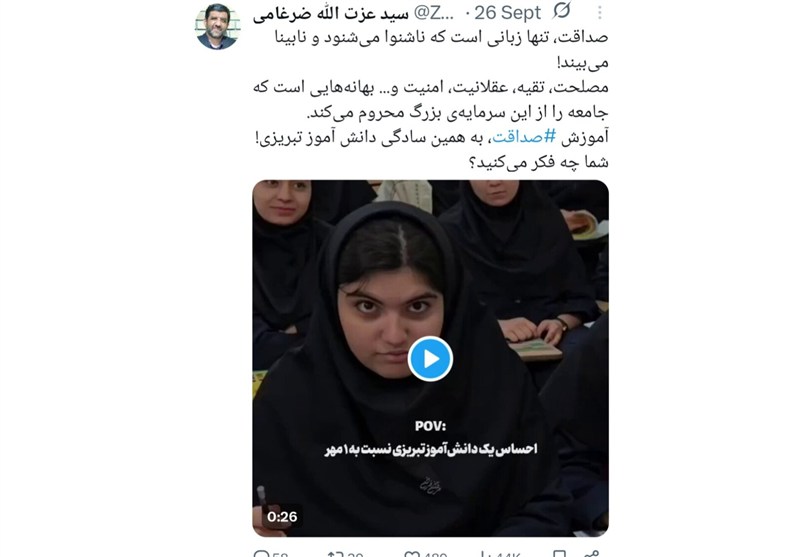Click the share icon

click(591, 554)
